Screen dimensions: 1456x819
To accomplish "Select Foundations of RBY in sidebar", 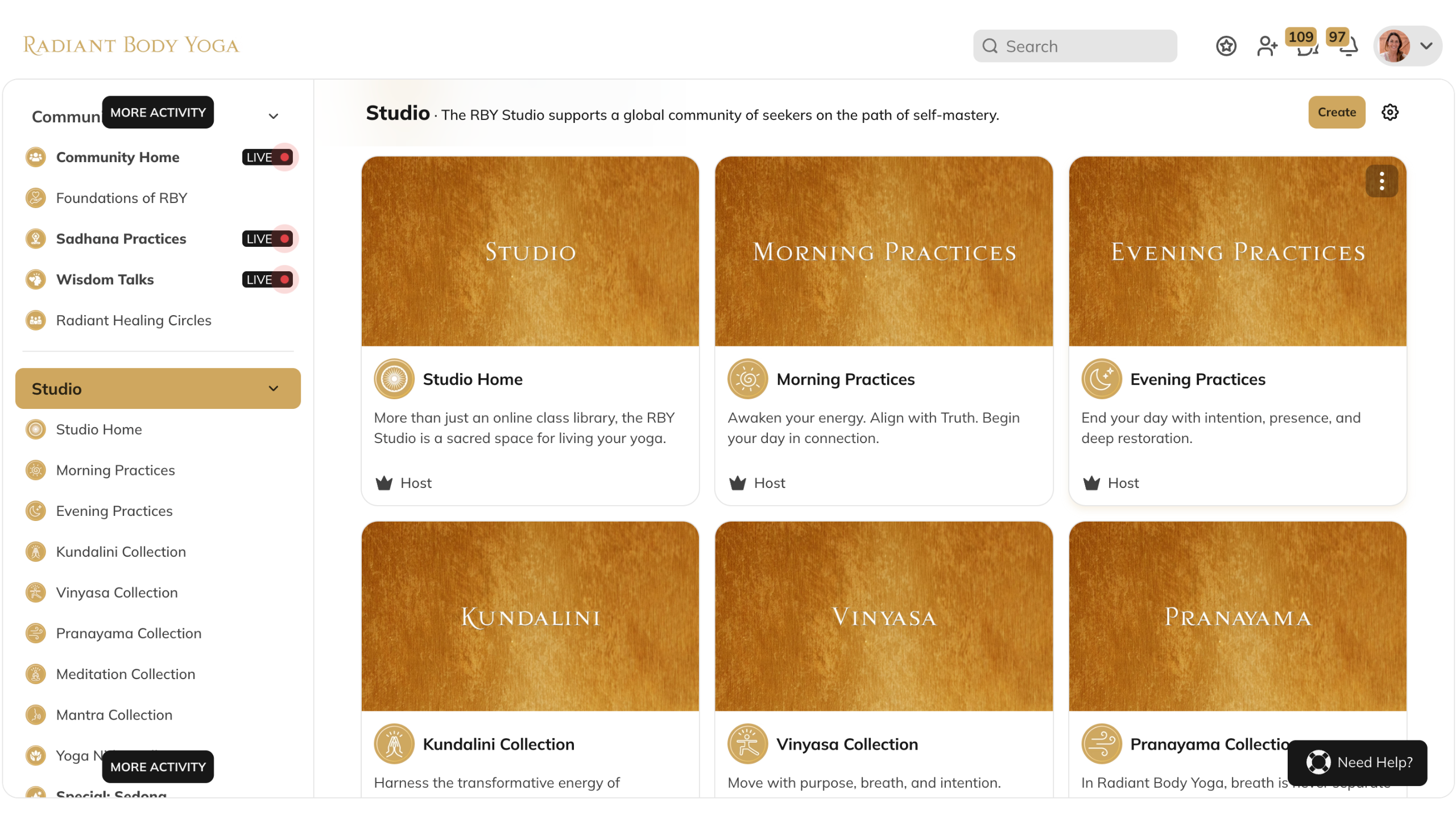I will point(121,198).
